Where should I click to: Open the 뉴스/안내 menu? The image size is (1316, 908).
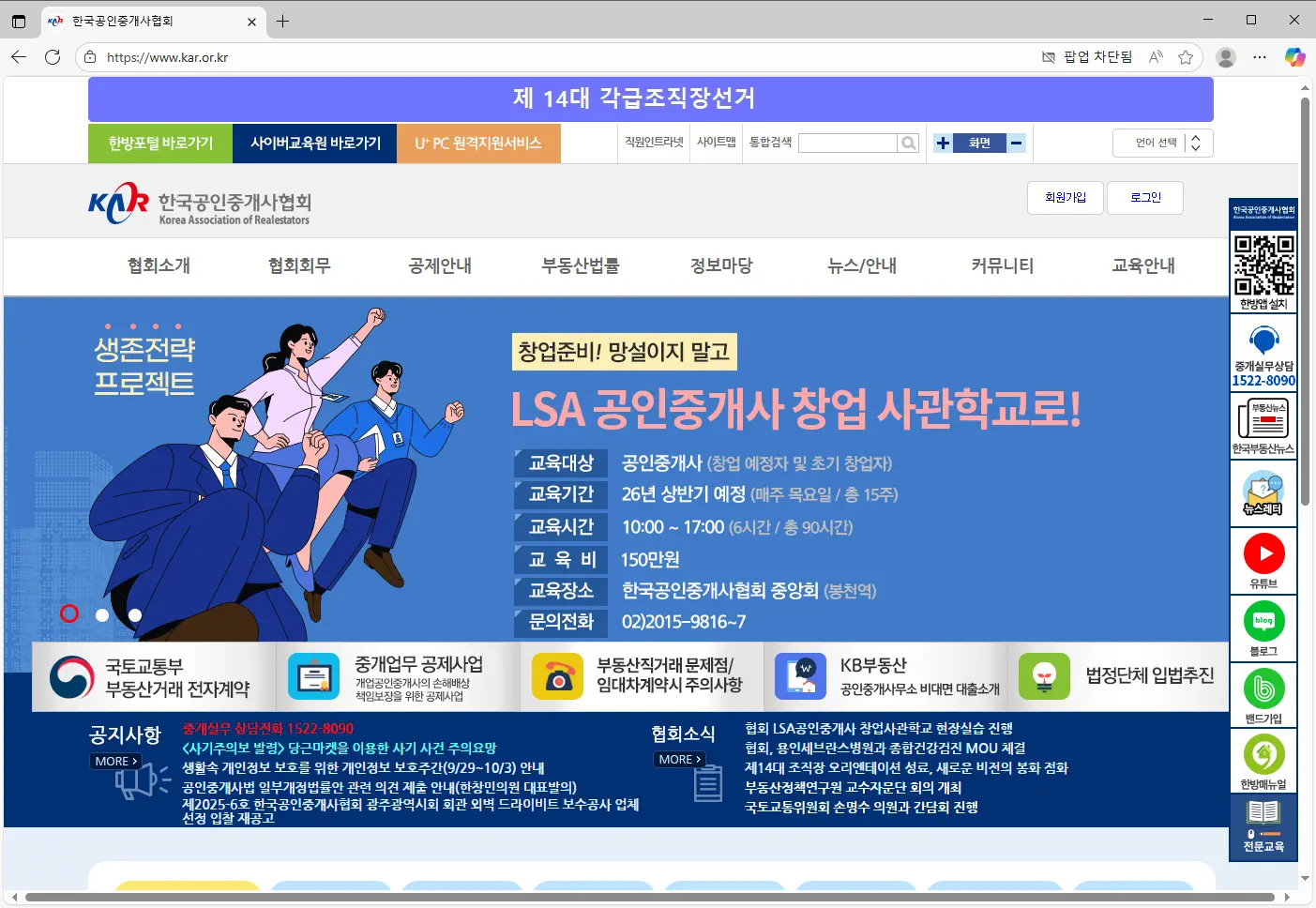[x=861, y=265]
